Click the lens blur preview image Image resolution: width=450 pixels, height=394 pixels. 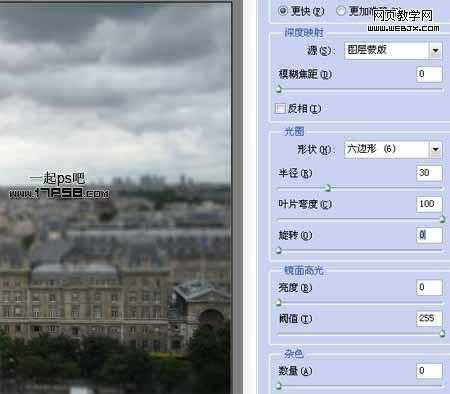tap(115, 198)
